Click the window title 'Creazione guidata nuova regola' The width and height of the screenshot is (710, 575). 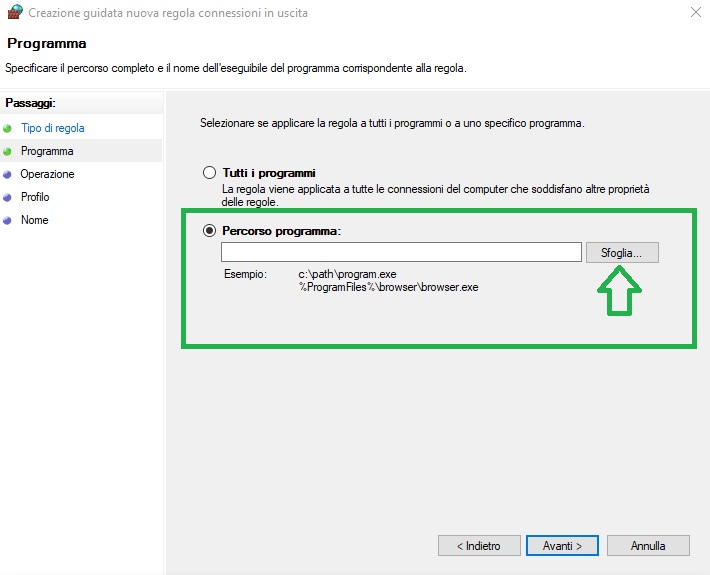pos(168,13)
